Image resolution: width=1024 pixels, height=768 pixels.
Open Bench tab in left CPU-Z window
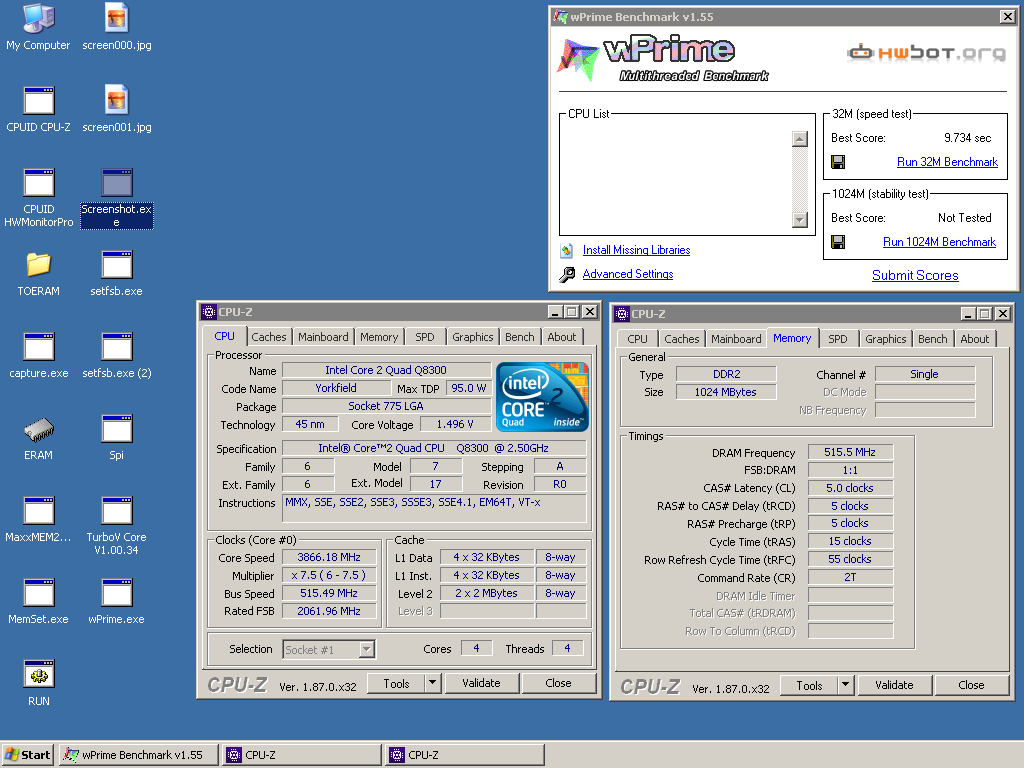point(520,337)
